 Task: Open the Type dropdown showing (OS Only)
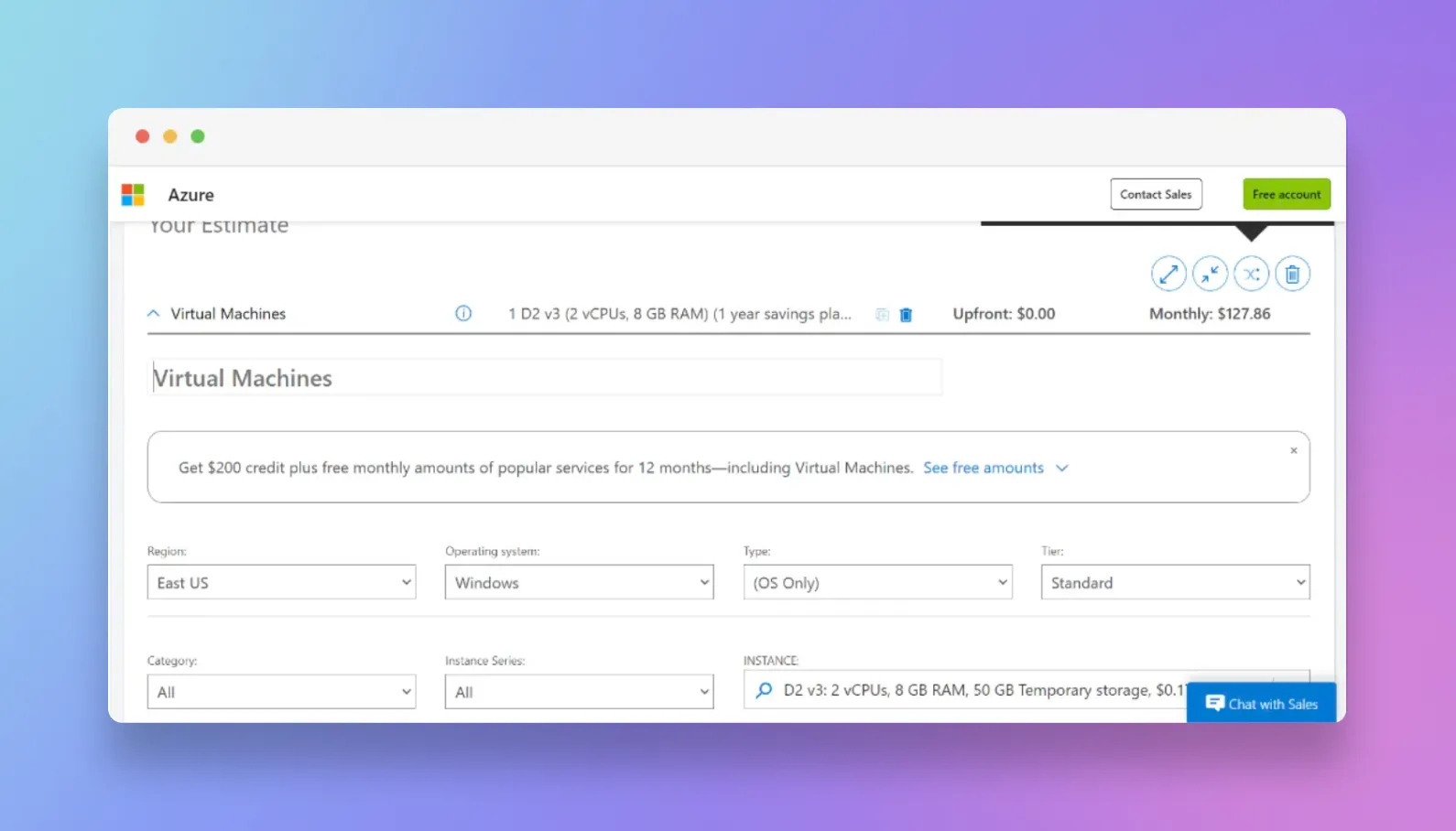click(877, 582)
